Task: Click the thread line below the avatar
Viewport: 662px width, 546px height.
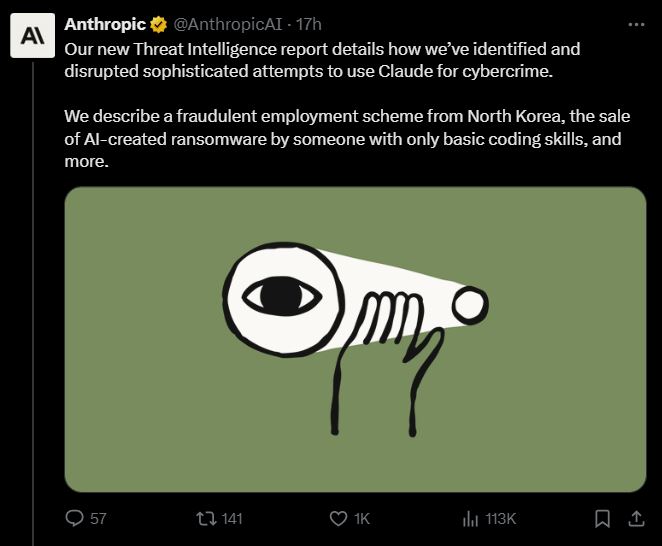Action: coord(32,300)
